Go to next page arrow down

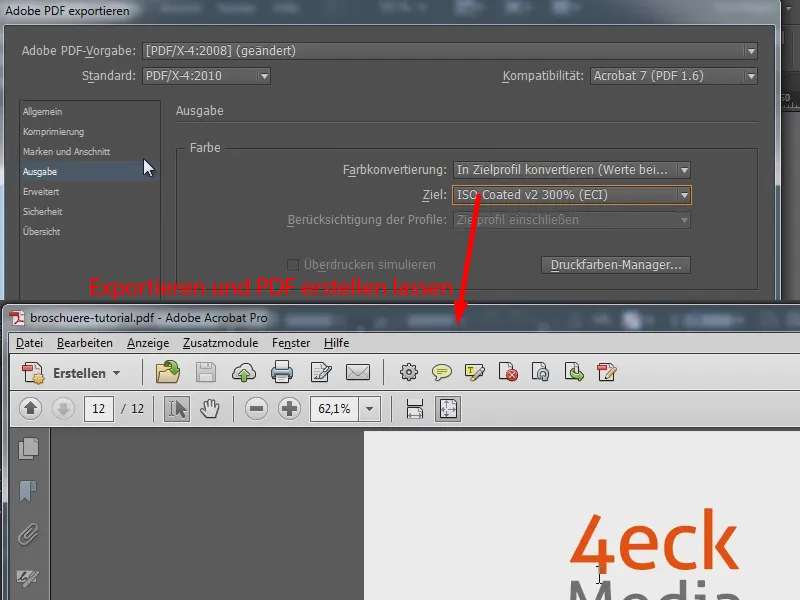tap(63, 409)
